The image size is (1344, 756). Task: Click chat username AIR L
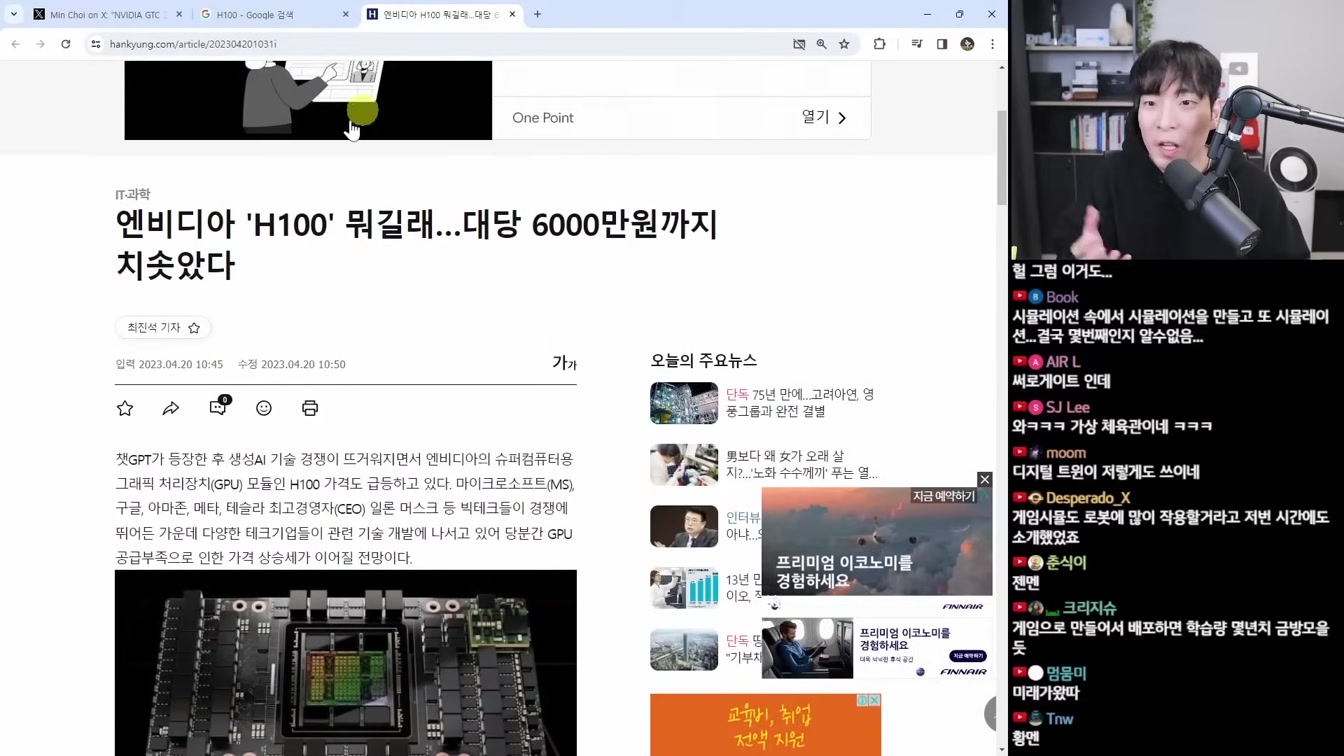click(1063, 362)
